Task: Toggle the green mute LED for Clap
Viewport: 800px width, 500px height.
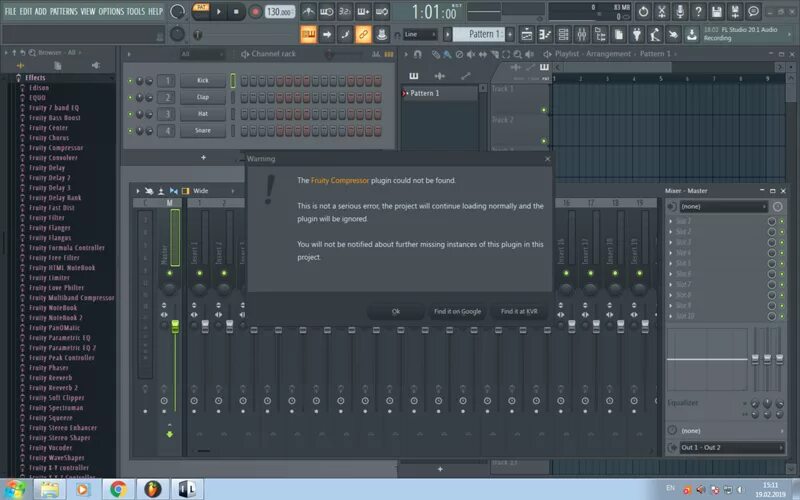Action: pyautogui.click(x=131, y=97)
